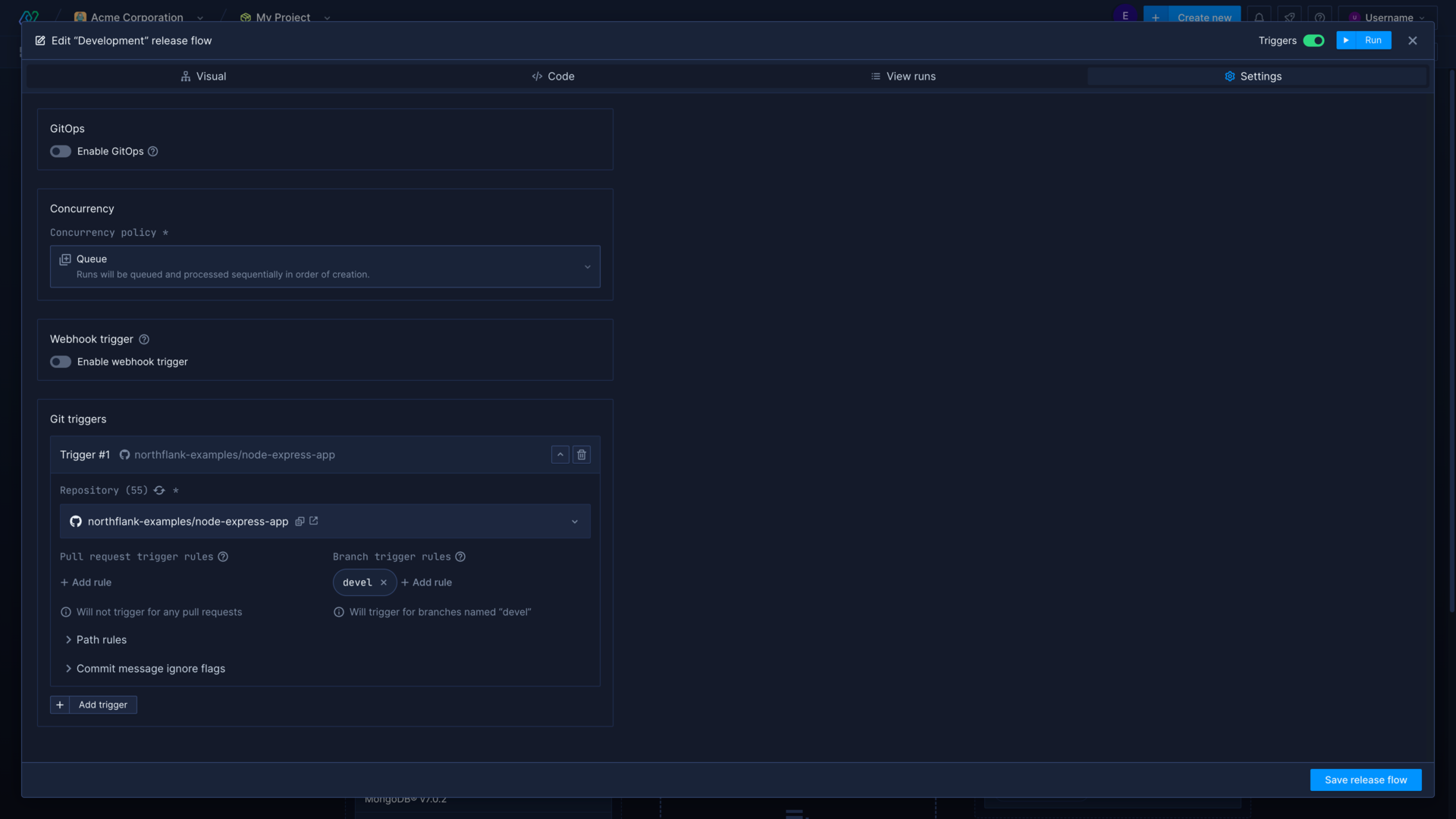The height and width of the screenshot is (819, 1456).
Task: Click Add trigger button
Action: point(93,705)
